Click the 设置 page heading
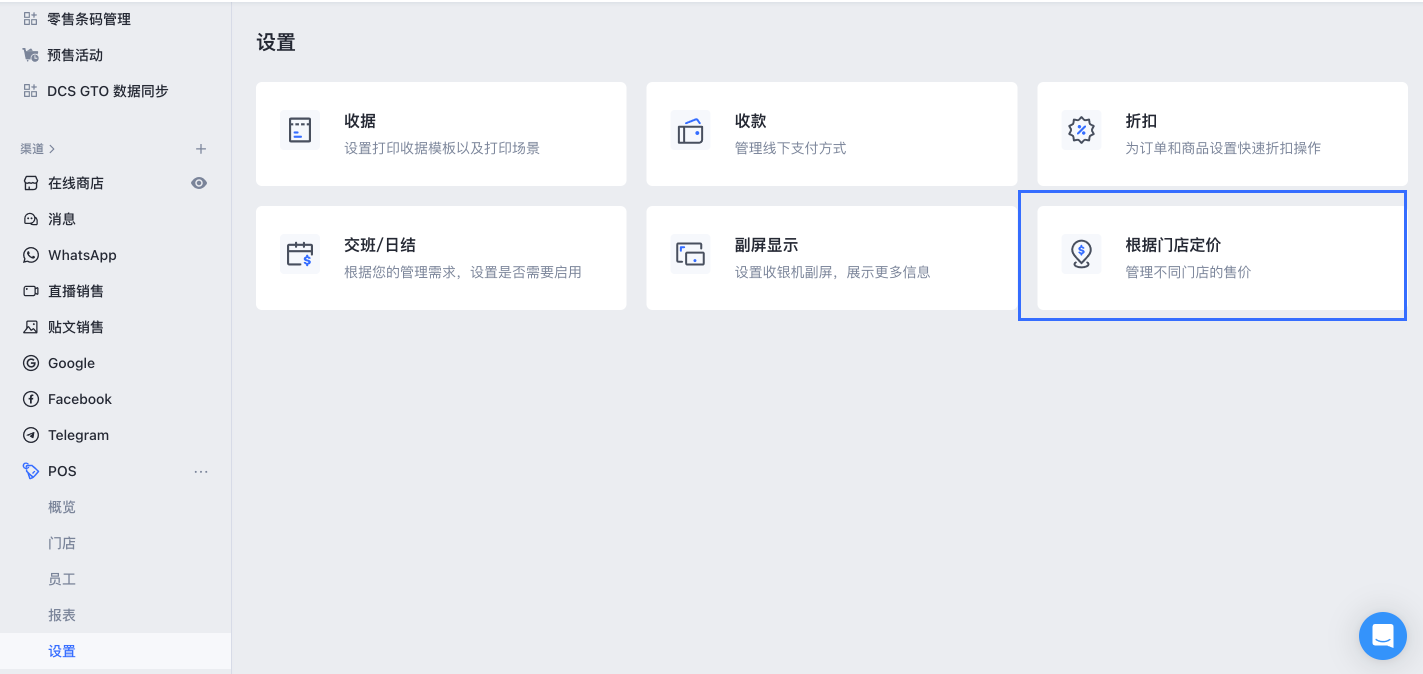 tap(276, 43)
